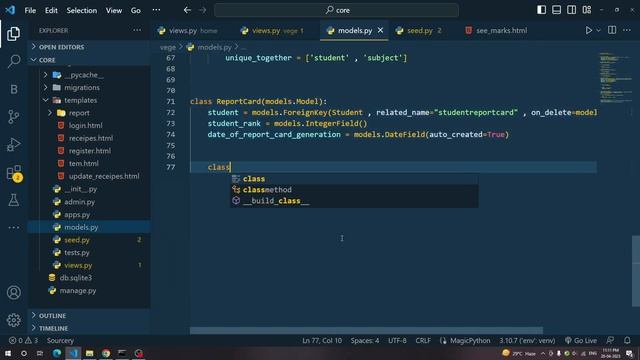Select the __build_class__ suggestion
This screenshot has height=360, width=640.
coord(354,201)
